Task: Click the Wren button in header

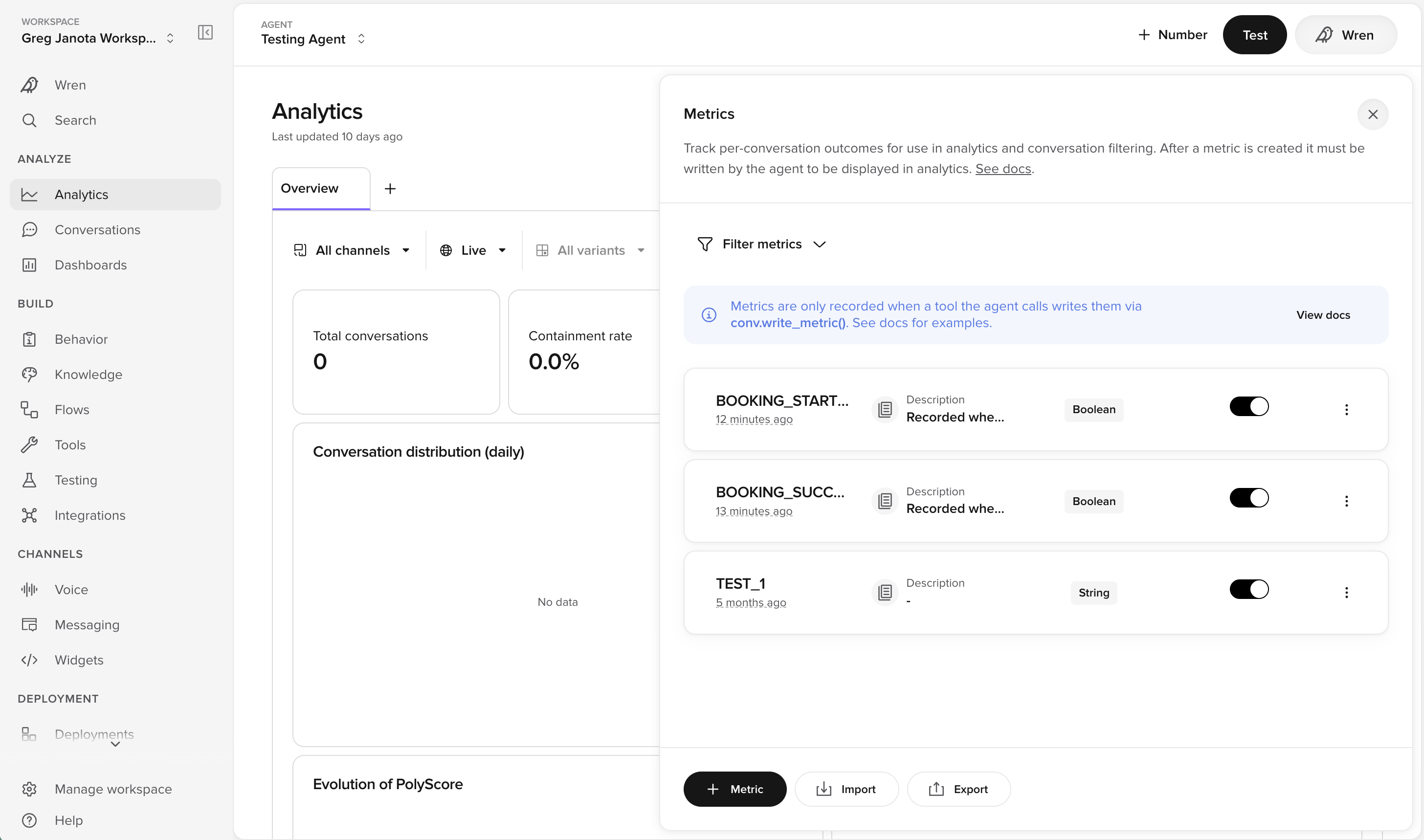Action: click(1346, 35)
